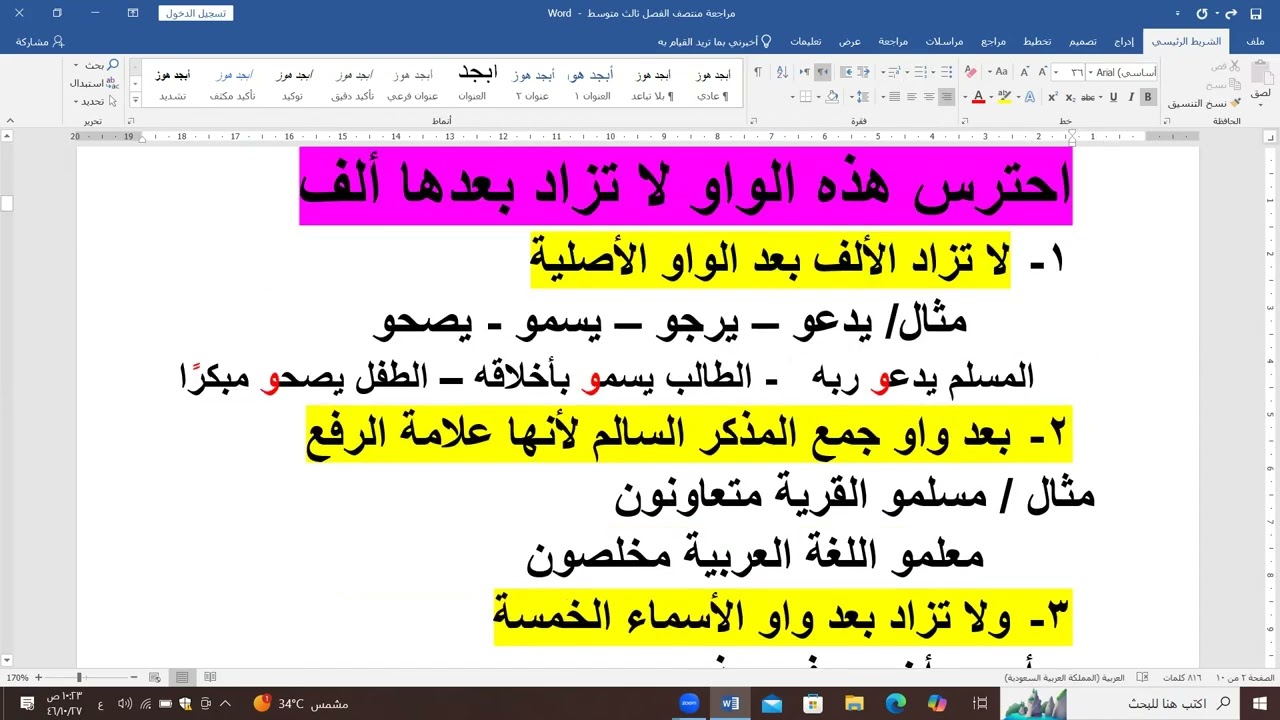The image size is (1280, 720).
Task: Select the Heading 1 (العنوان ١) style
Action: (591, 85)
